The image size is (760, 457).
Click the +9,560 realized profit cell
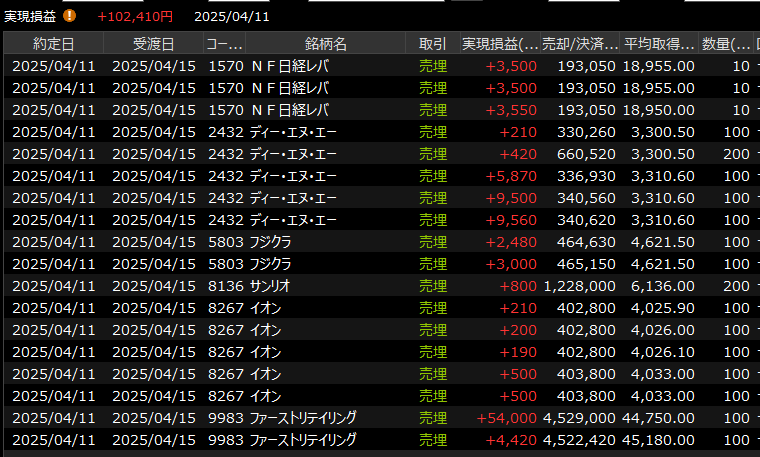coord(512,219)
